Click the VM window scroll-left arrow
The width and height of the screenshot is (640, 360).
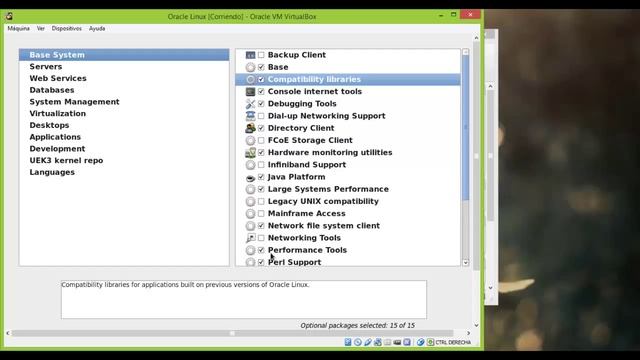pyautogui.click(x=8, y=333)
